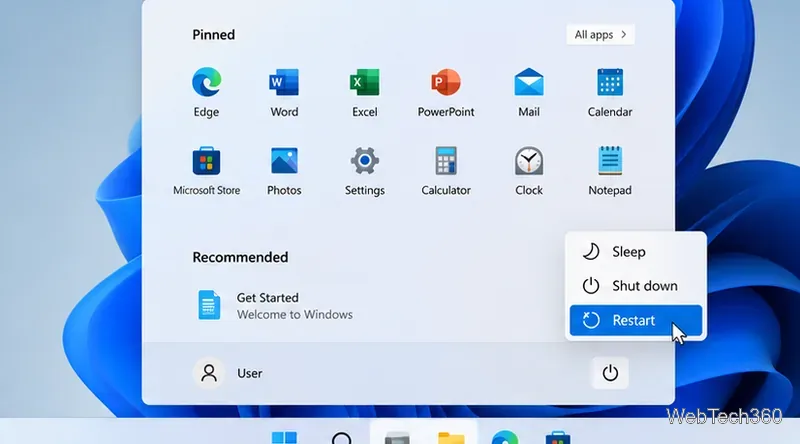Open File Explorer from the taskbar

451,437
